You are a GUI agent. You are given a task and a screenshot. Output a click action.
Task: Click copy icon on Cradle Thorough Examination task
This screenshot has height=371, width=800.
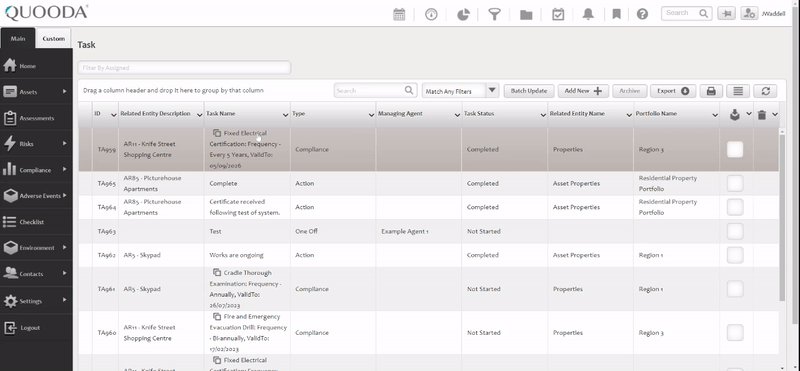tap(217, 273)
